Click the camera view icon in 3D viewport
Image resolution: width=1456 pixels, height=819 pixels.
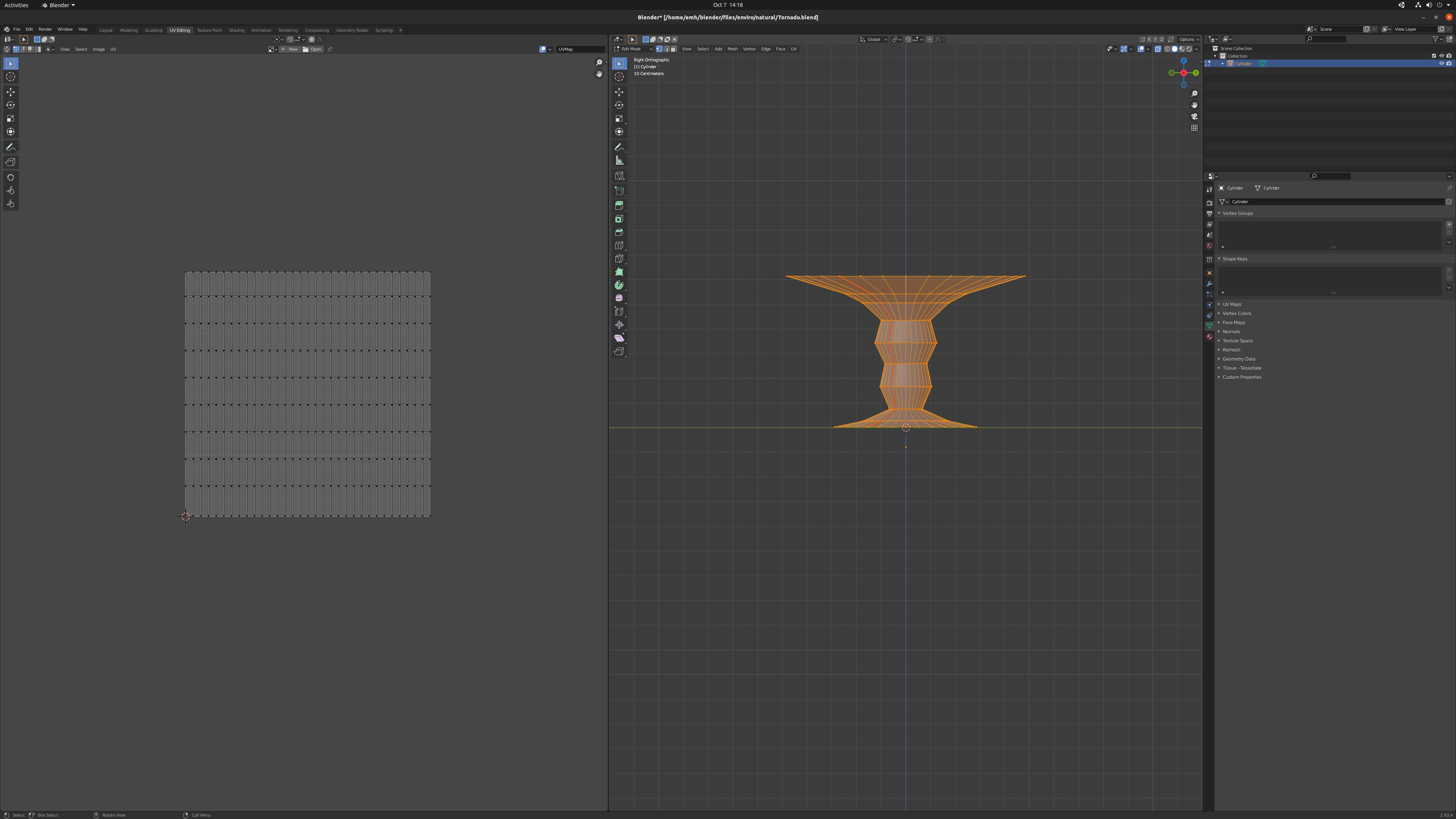pyautogui.click(x=1194, y=116)
